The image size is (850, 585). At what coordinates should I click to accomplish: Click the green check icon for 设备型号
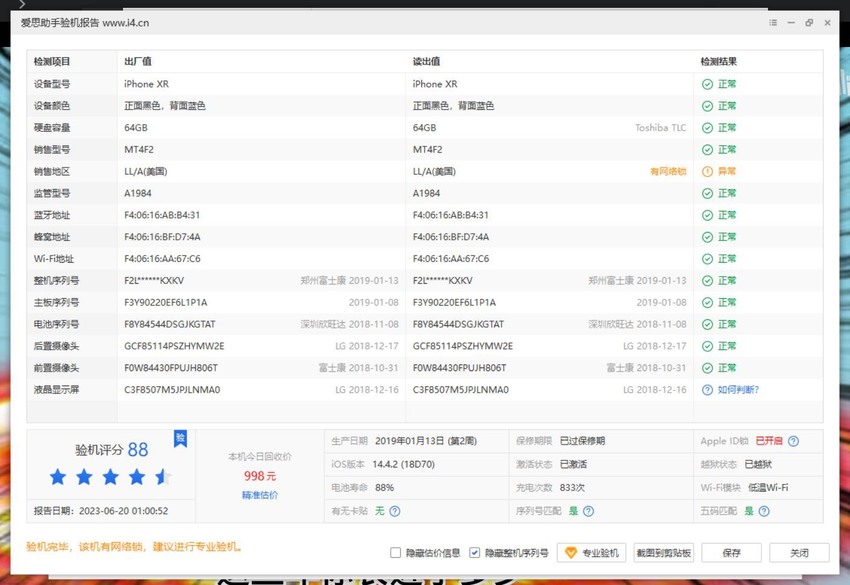coord(707,84)
